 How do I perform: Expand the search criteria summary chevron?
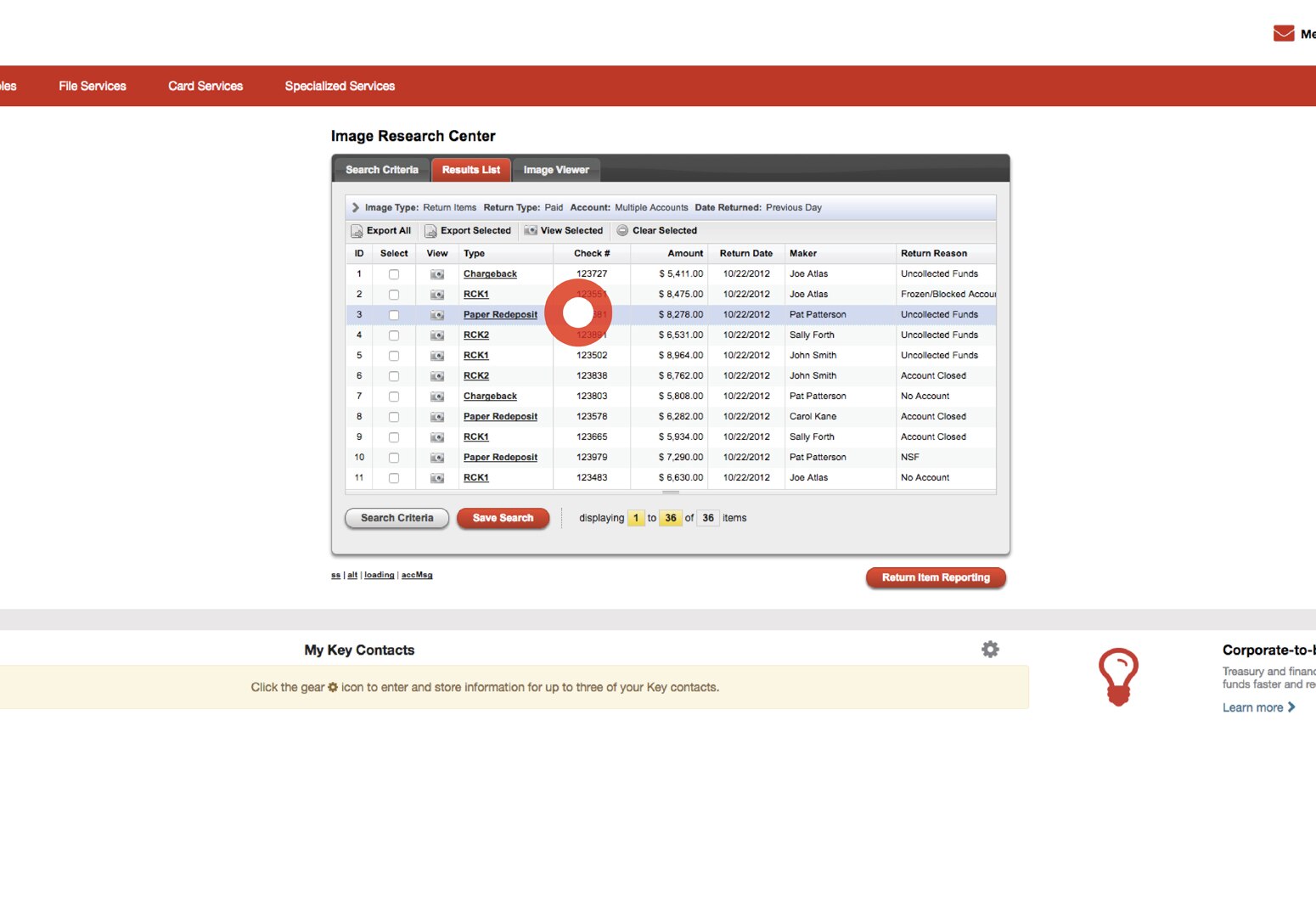click(354, 207)
